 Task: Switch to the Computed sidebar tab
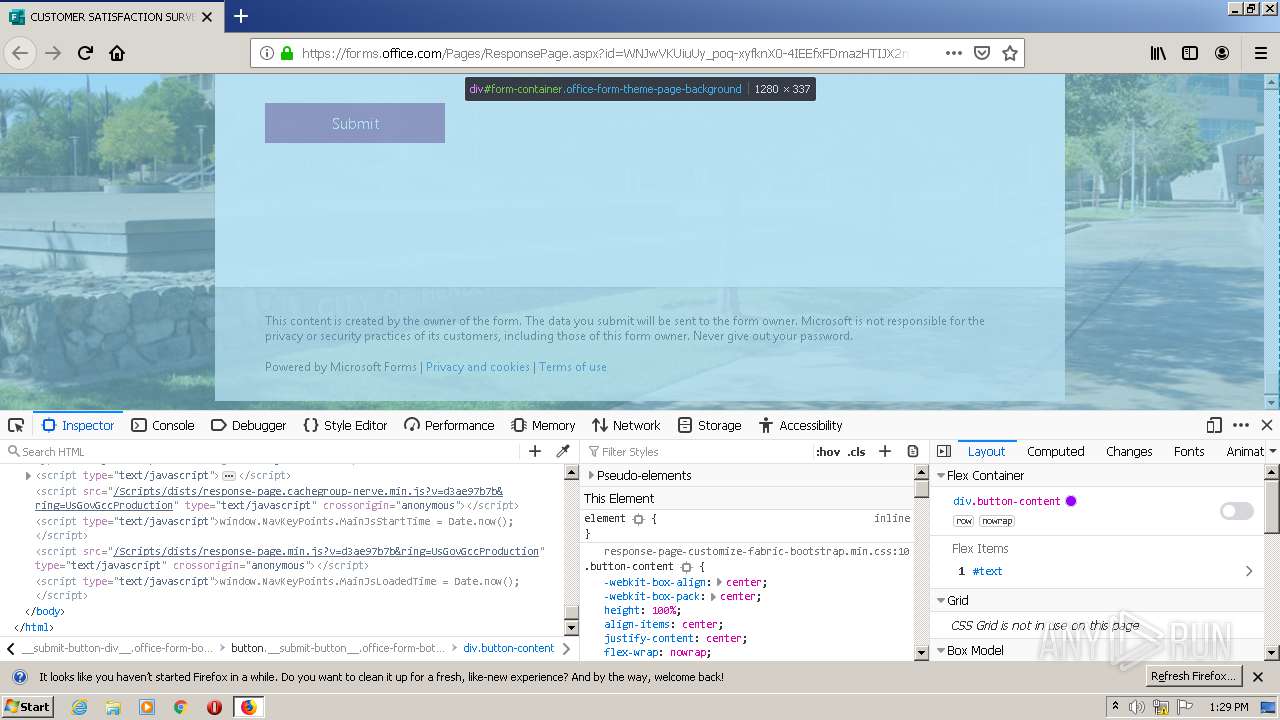click(x=1055, y=451)
